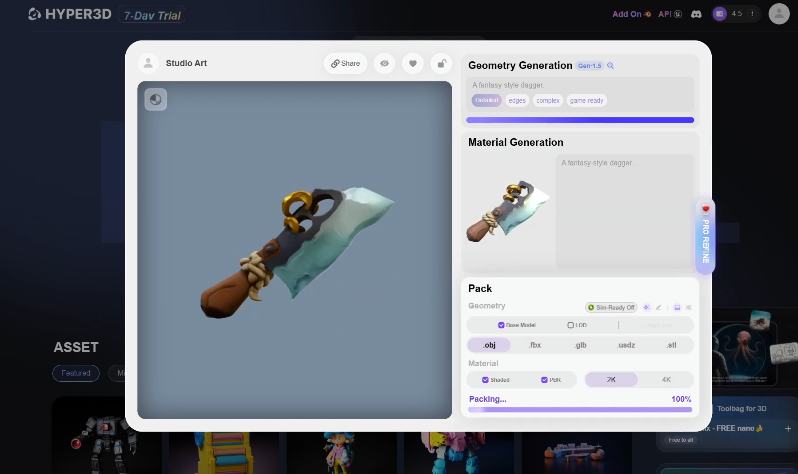The width and height of the screenshot is (798, 474).
Task: Select the .usdz export format
Action: point(626,345)
